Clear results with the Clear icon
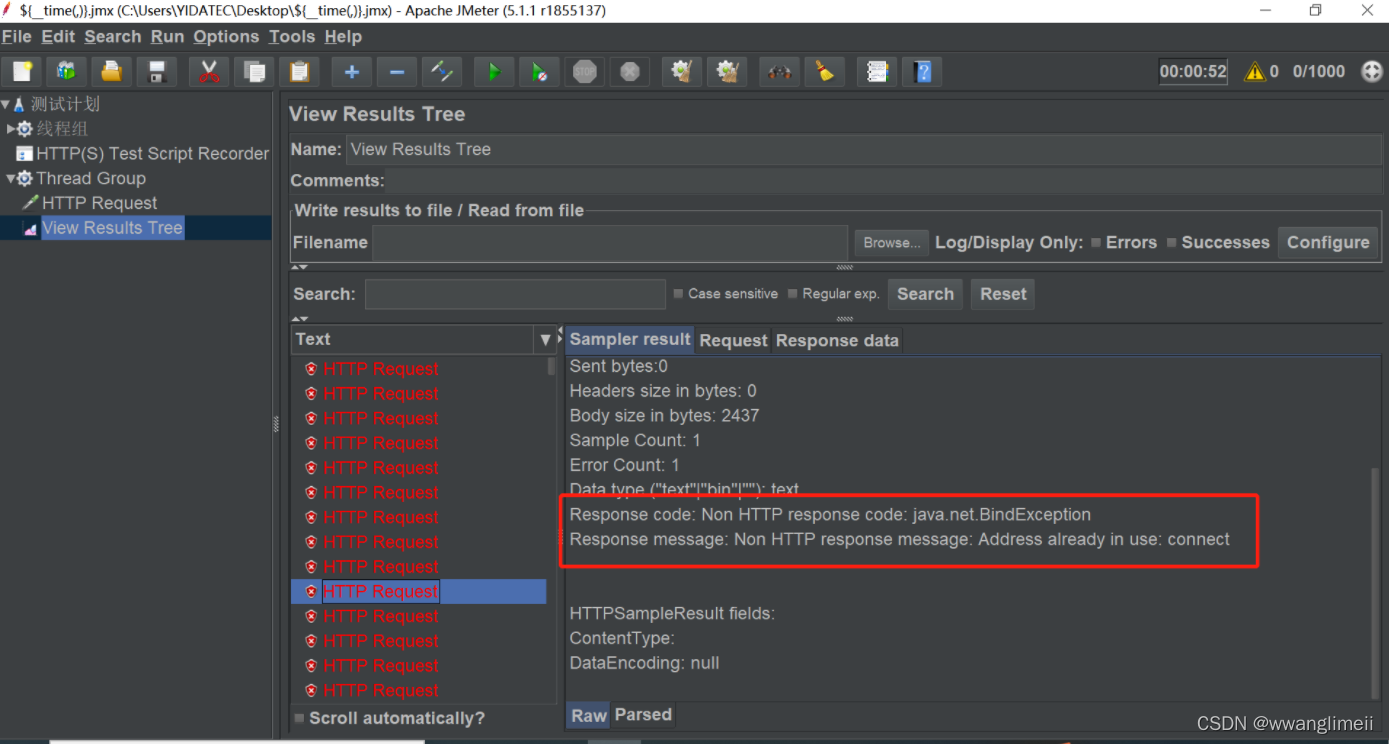1389x744 pixels. click(x=682, y=71)
